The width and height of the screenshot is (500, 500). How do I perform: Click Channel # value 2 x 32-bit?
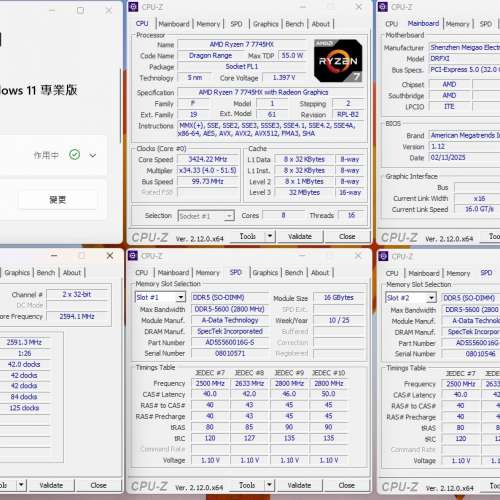[x=77, y=294]
